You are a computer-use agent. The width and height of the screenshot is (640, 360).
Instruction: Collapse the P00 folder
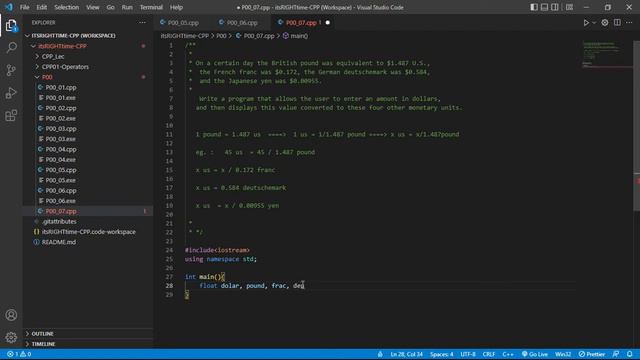[x=88, y=77]
